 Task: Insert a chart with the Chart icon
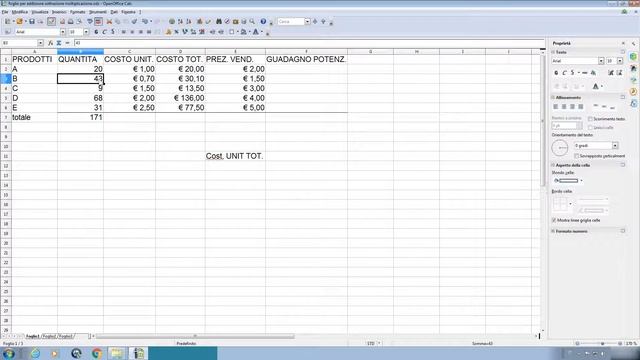pos(199,21)
